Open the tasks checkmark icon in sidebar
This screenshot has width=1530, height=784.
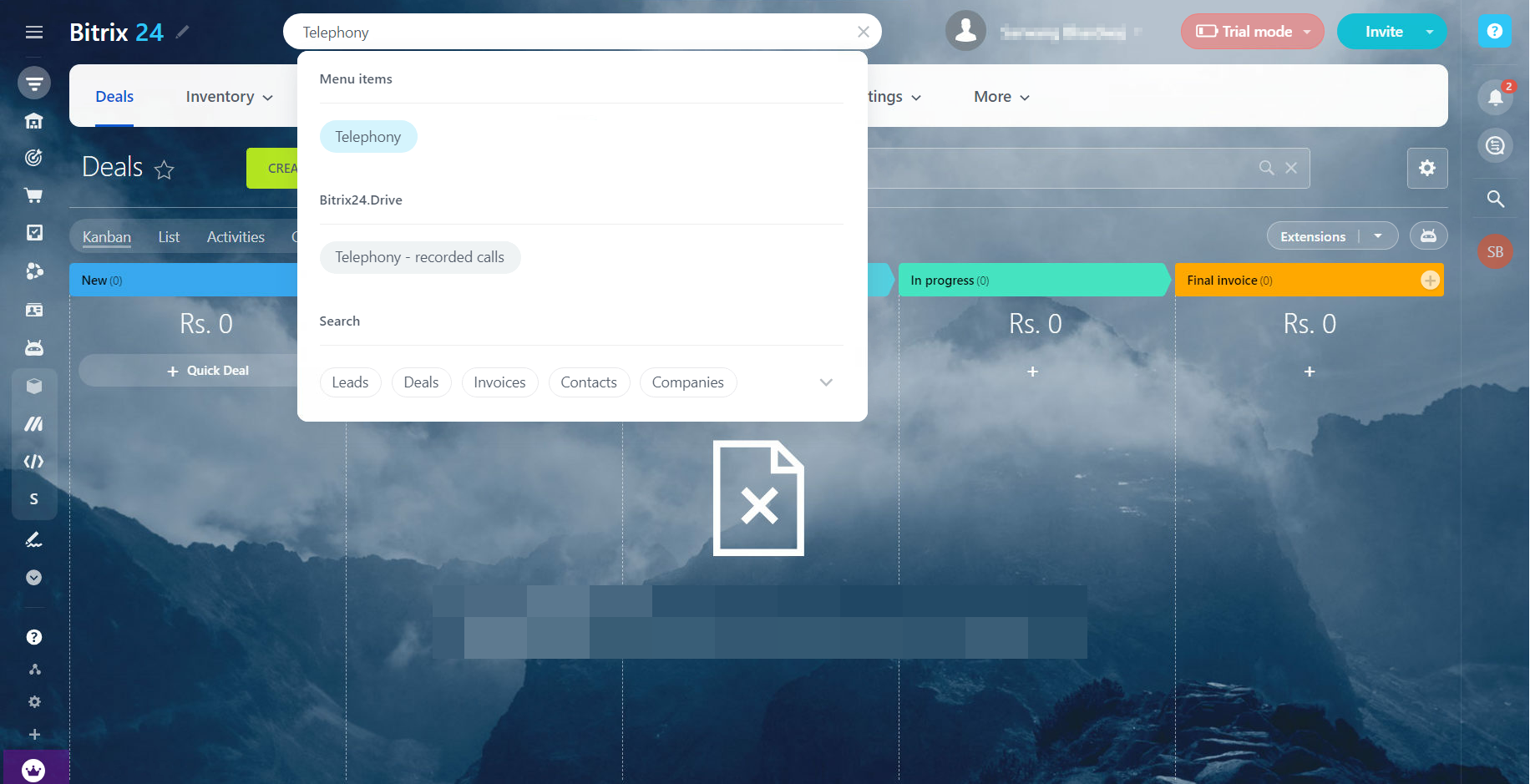click(34, 233)
